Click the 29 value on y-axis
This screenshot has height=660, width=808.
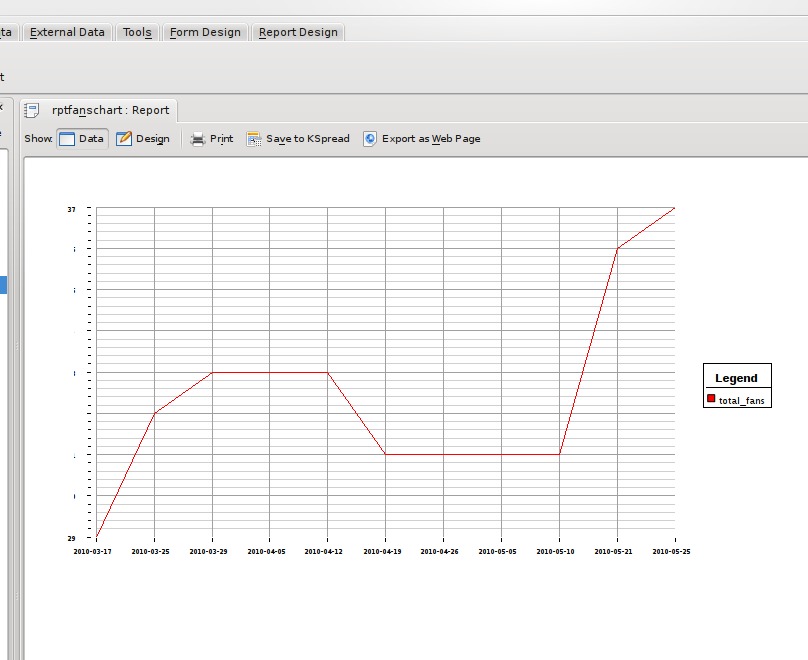[72, 538]
